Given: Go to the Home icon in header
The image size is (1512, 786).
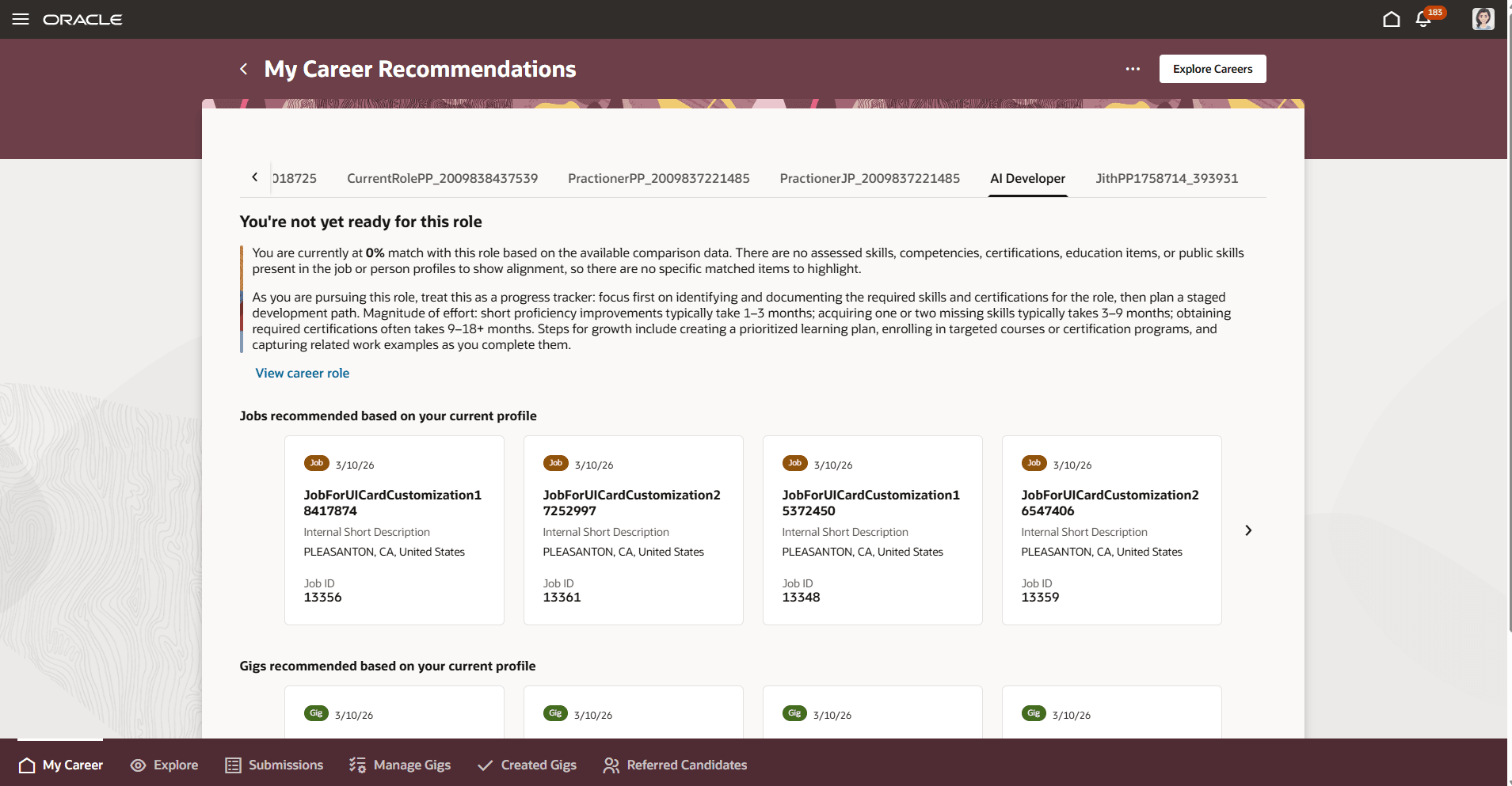Looking at the screenshot, I should coord(1392,19).
